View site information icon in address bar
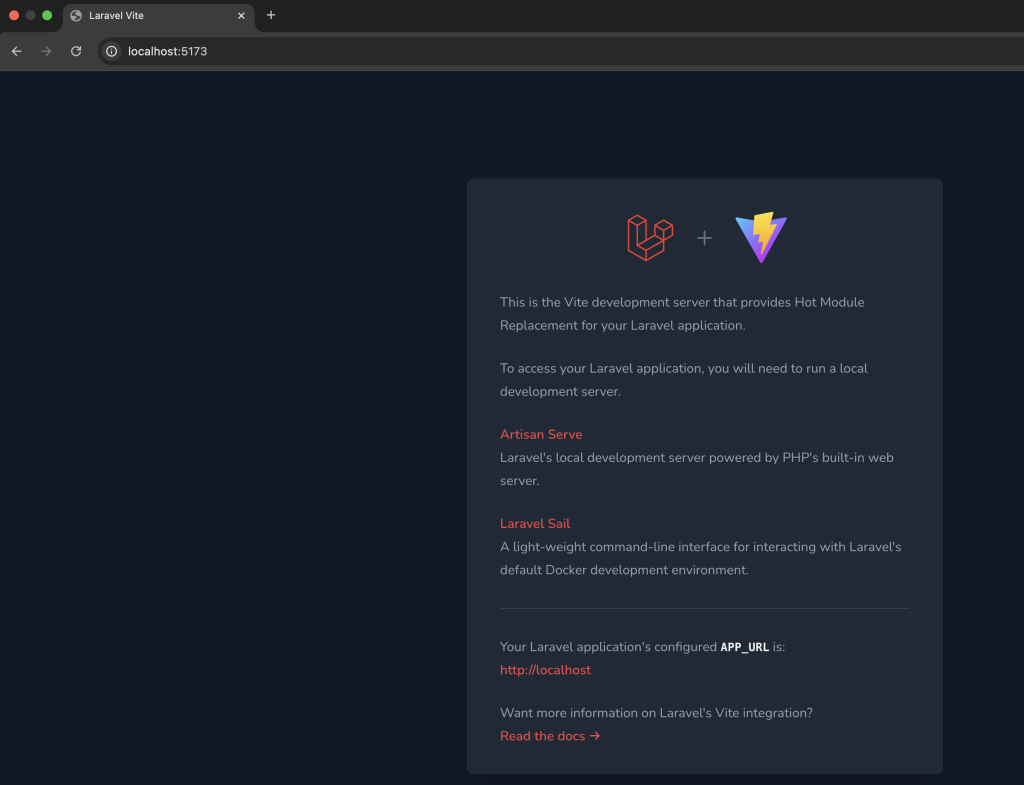The height and width of the screenshot is (785, 1024). [x=112, y=51]
